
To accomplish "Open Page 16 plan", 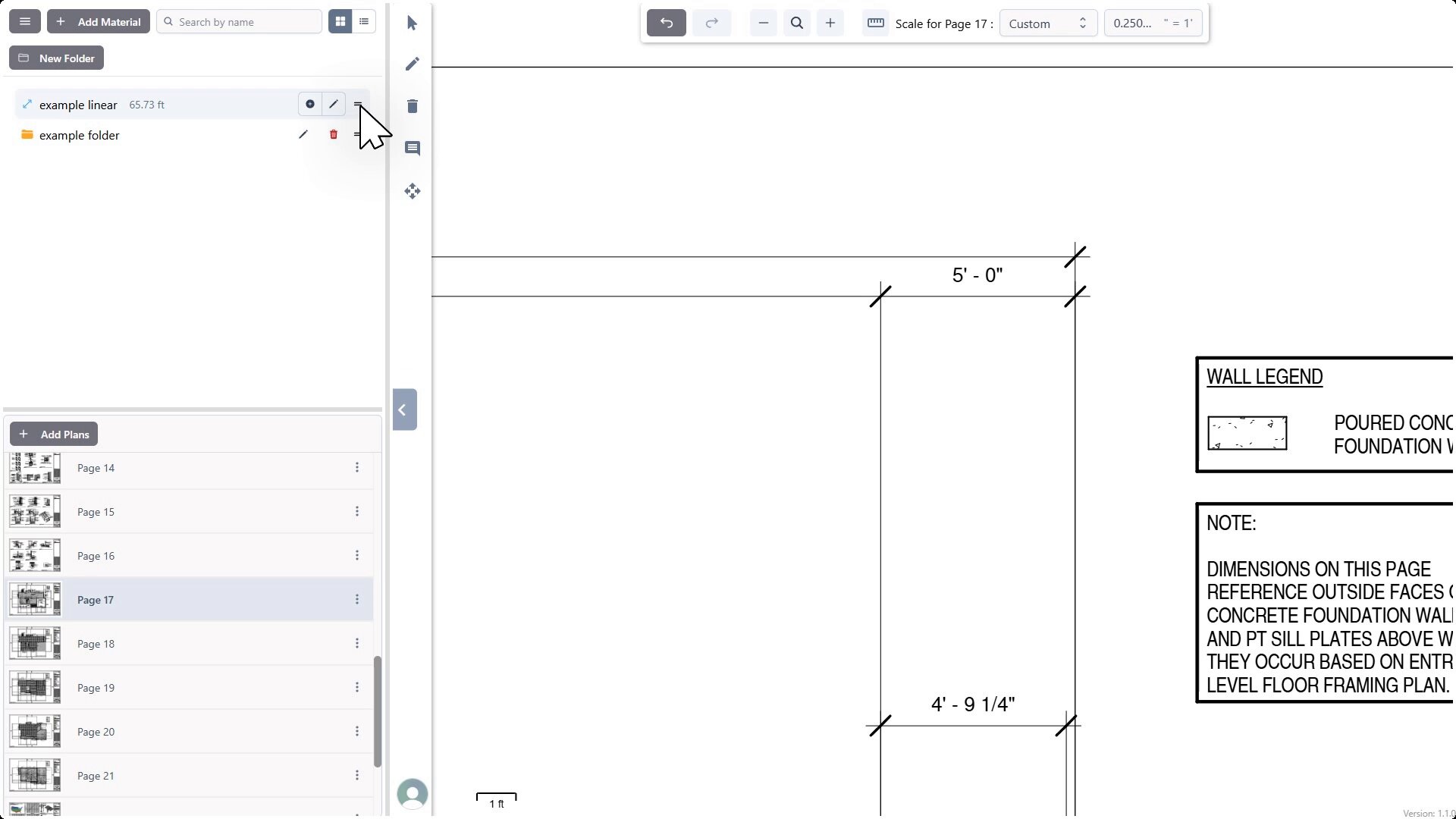I will (190, 556).
